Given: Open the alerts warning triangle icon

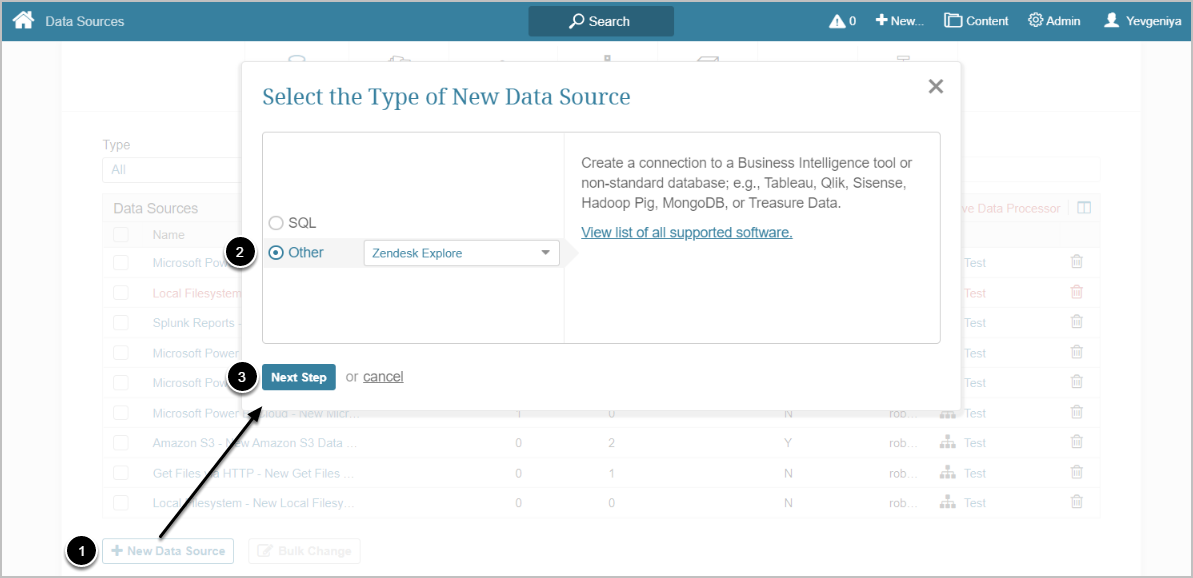Looking at the screenshot, I should pyautogui.click(x=837, y=21).
